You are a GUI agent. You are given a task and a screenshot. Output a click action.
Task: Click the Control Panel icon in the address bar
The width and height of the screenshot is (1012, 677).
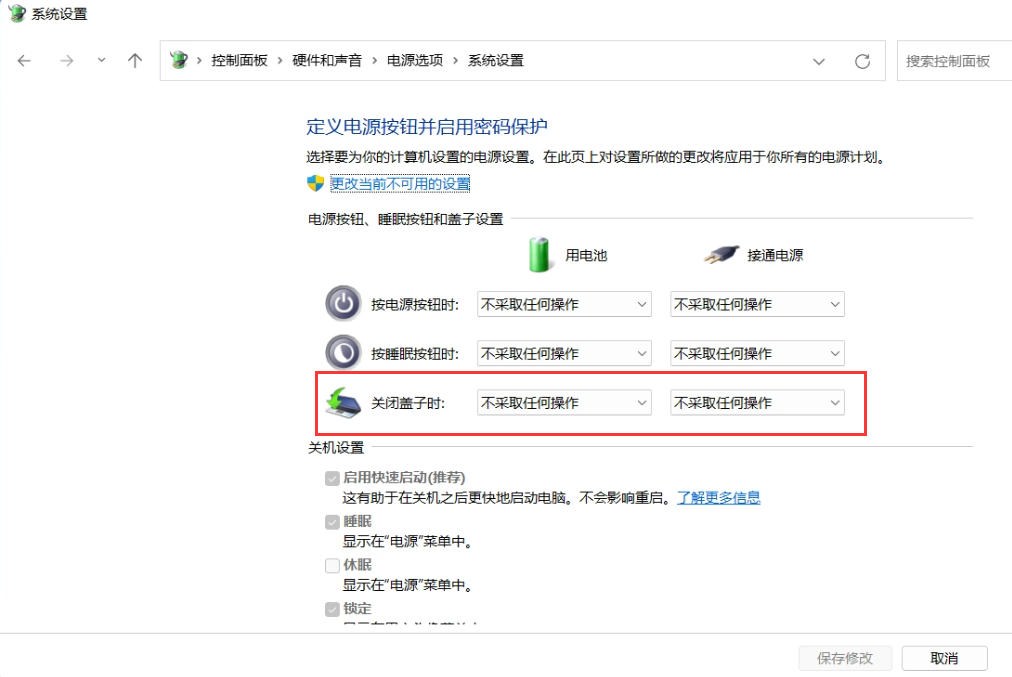click(180, 60)
